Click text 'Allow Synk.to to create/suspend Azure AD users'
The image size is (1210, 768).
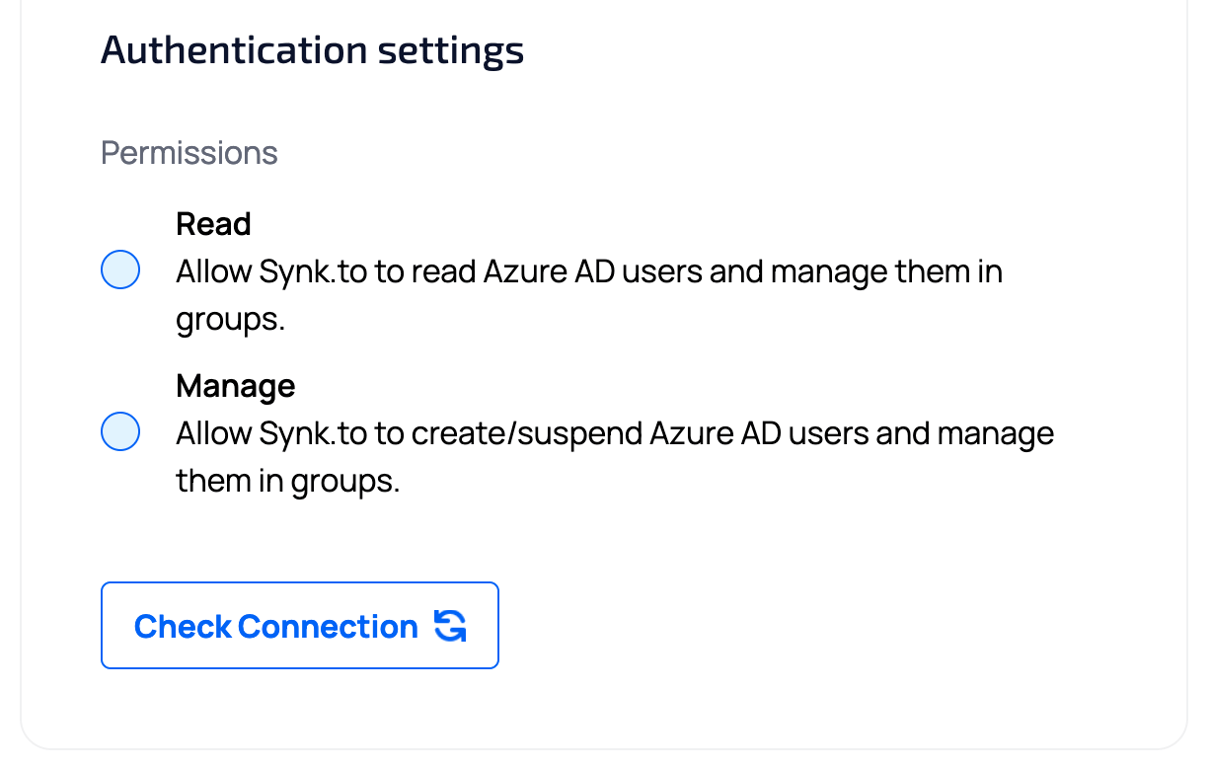tap(523, 433)
